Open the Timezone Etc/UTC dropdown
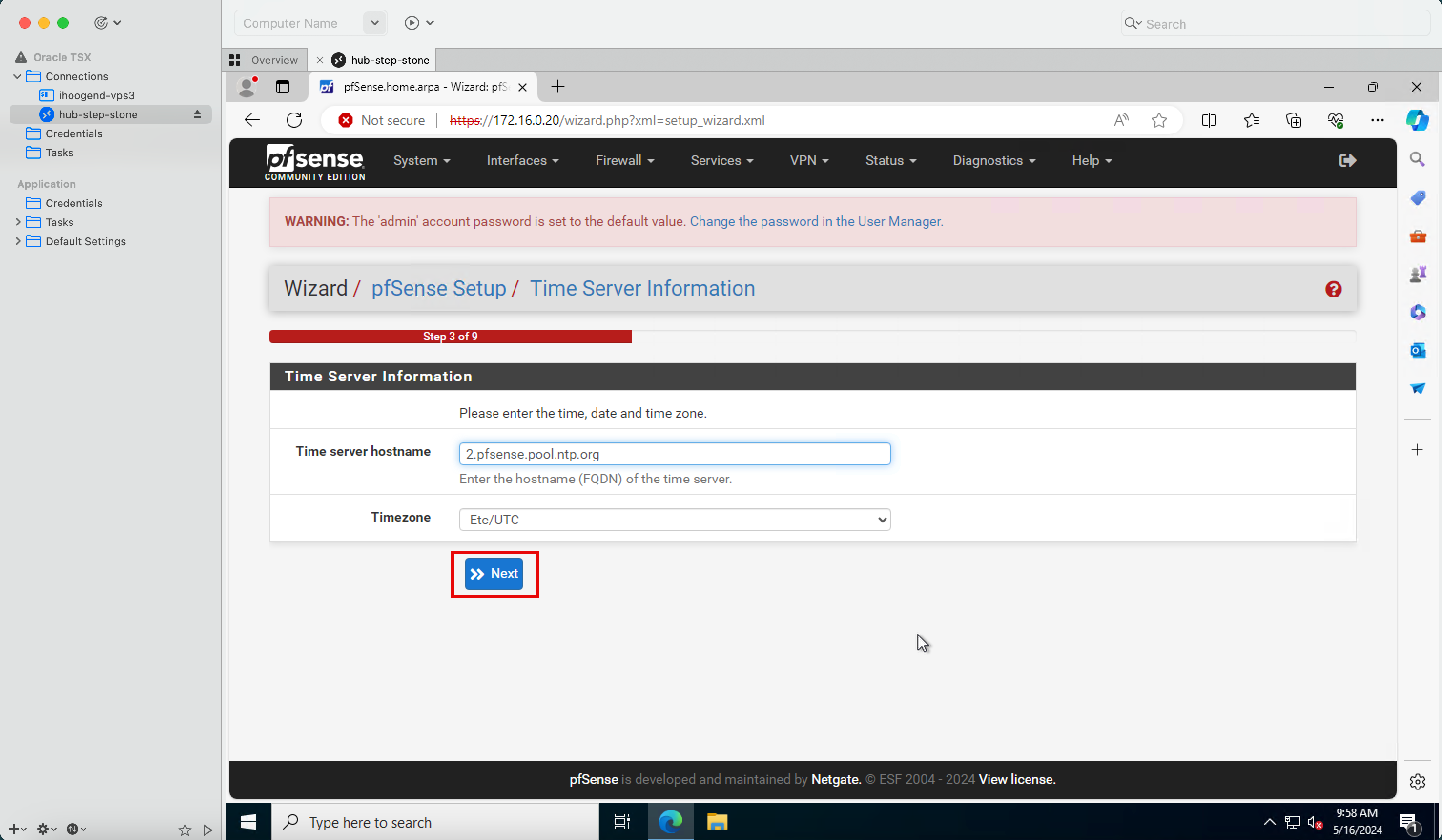Image resolution: width=1442 pixels, height=840 pixels. (x=674, y=520)
